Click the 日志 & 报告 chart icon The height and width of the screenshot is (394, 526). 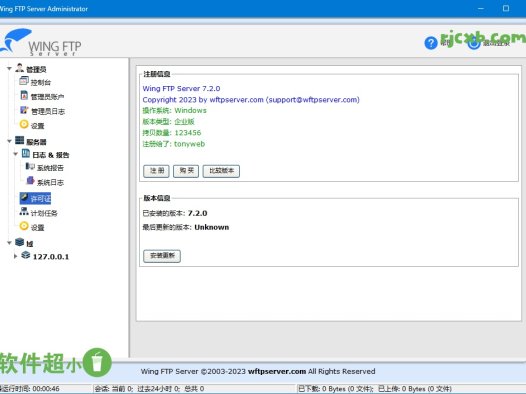coord(26,154)
